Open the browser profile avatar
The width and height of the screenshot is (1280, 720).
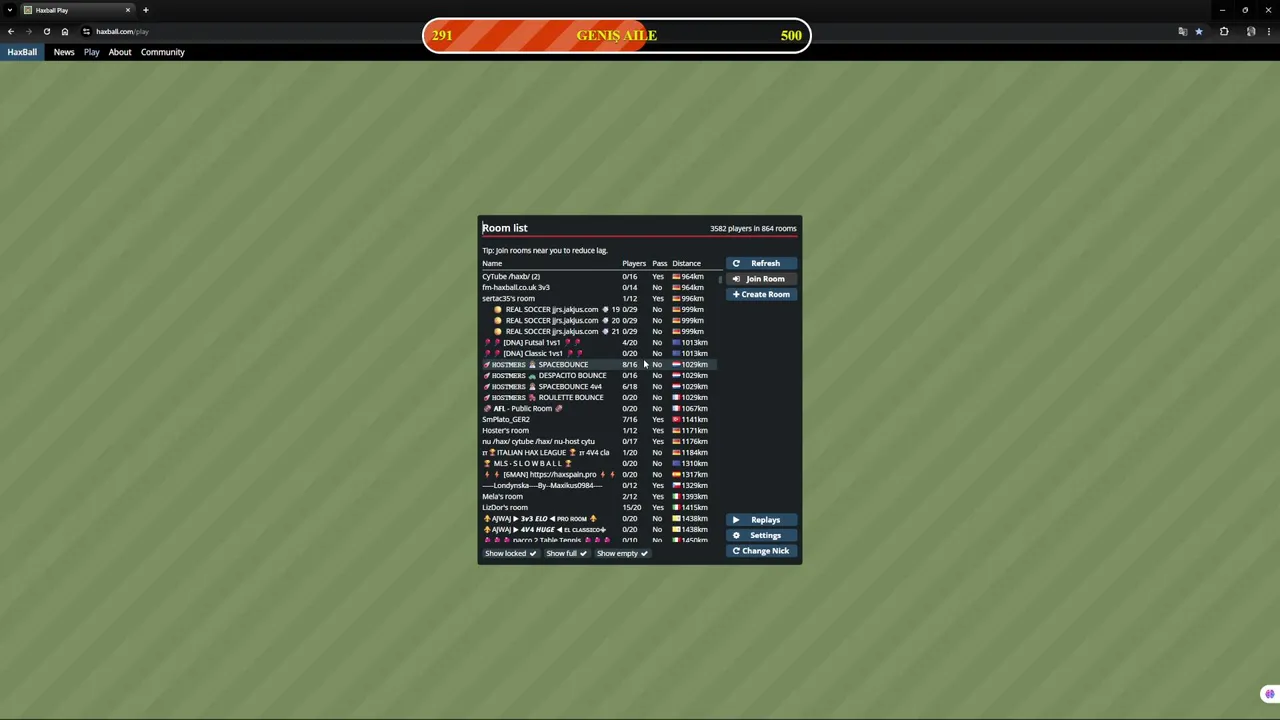1250,31
